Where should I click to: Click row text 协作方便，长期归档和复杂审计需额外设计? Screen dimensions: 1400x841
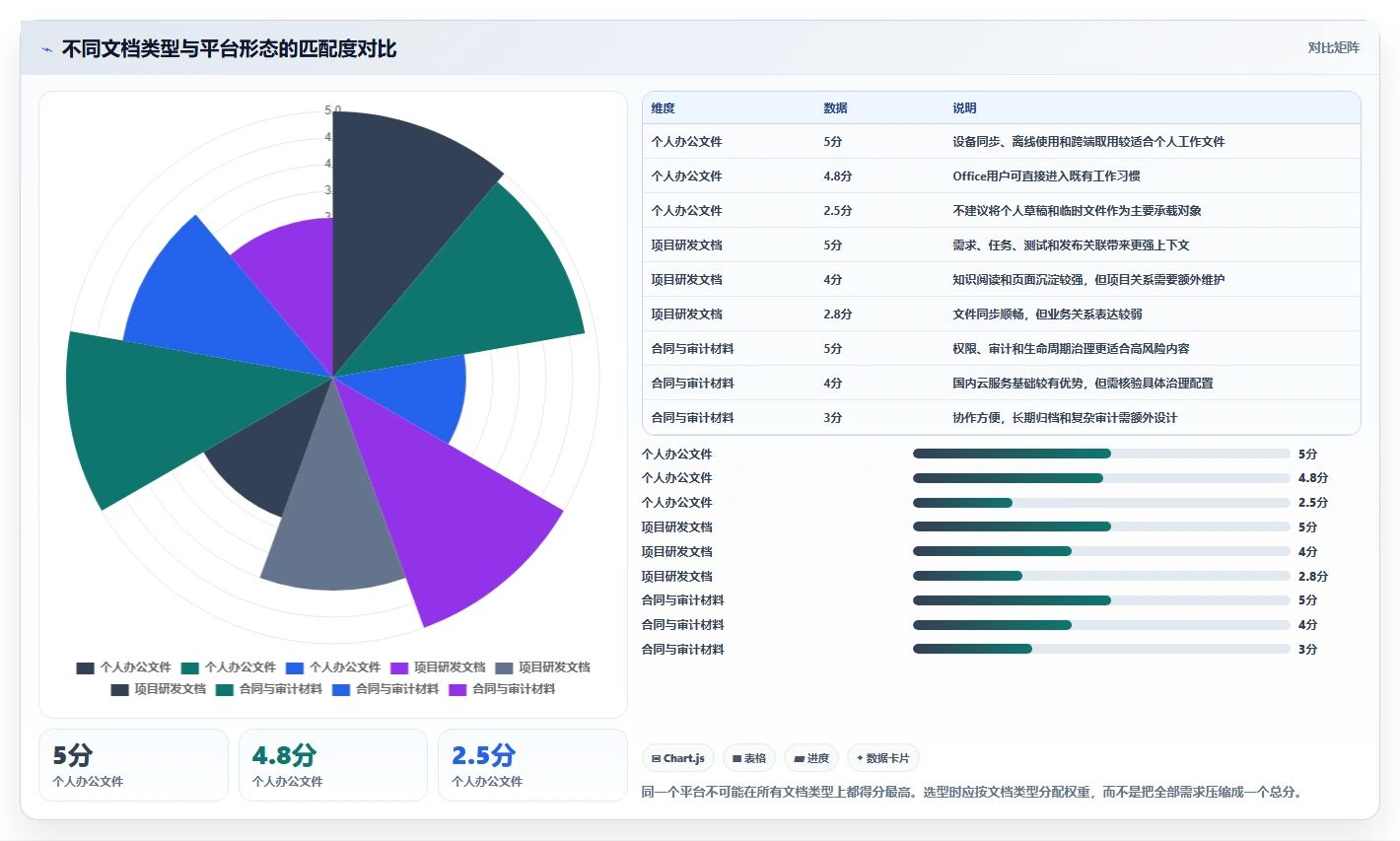[x=1065, y=418]
